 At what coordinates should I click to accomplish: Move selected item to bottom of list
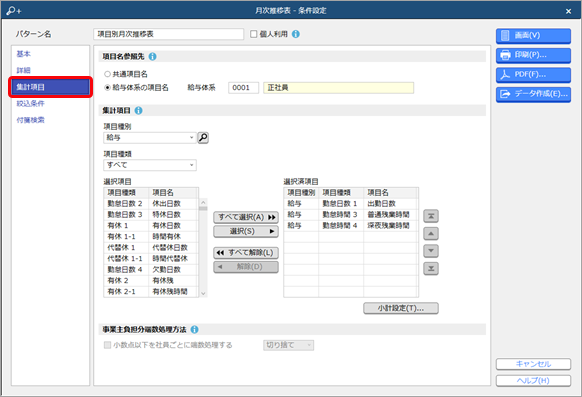(x=431, y=268)
